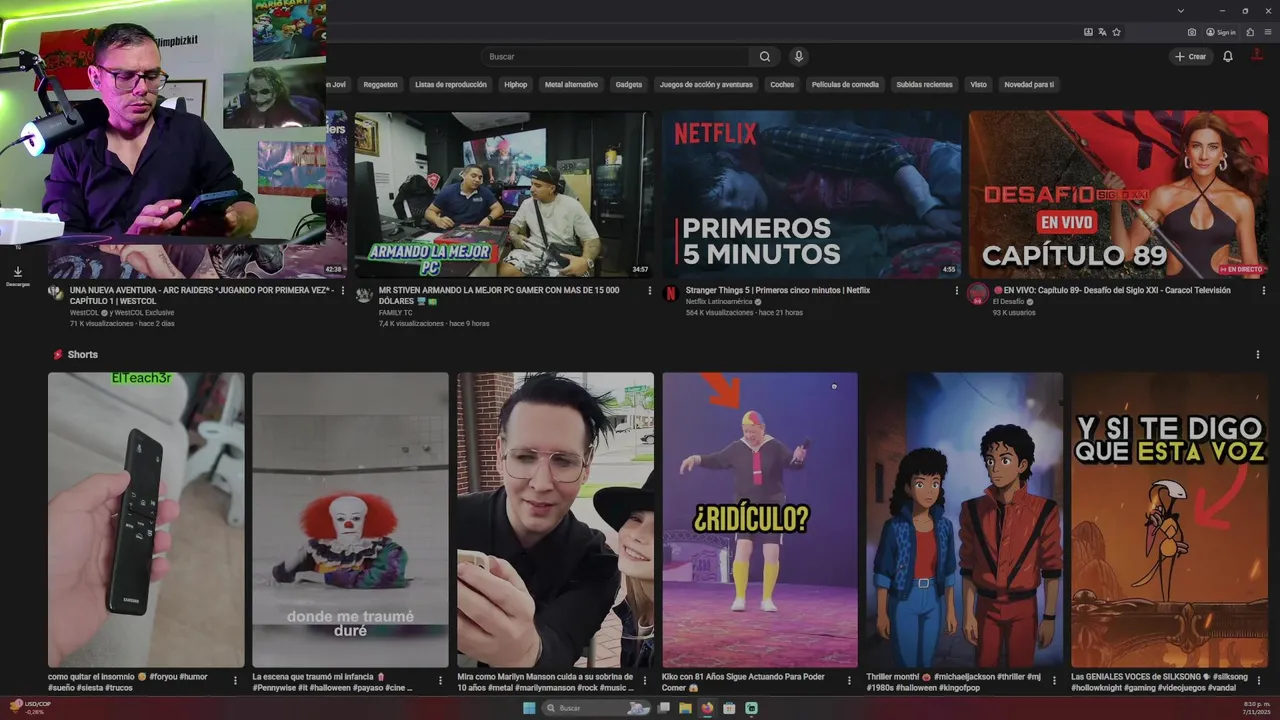Bookmark this page with the star icon
Image resolution: width=1280 pixels, height=720 pixels.
[1116, 32]
